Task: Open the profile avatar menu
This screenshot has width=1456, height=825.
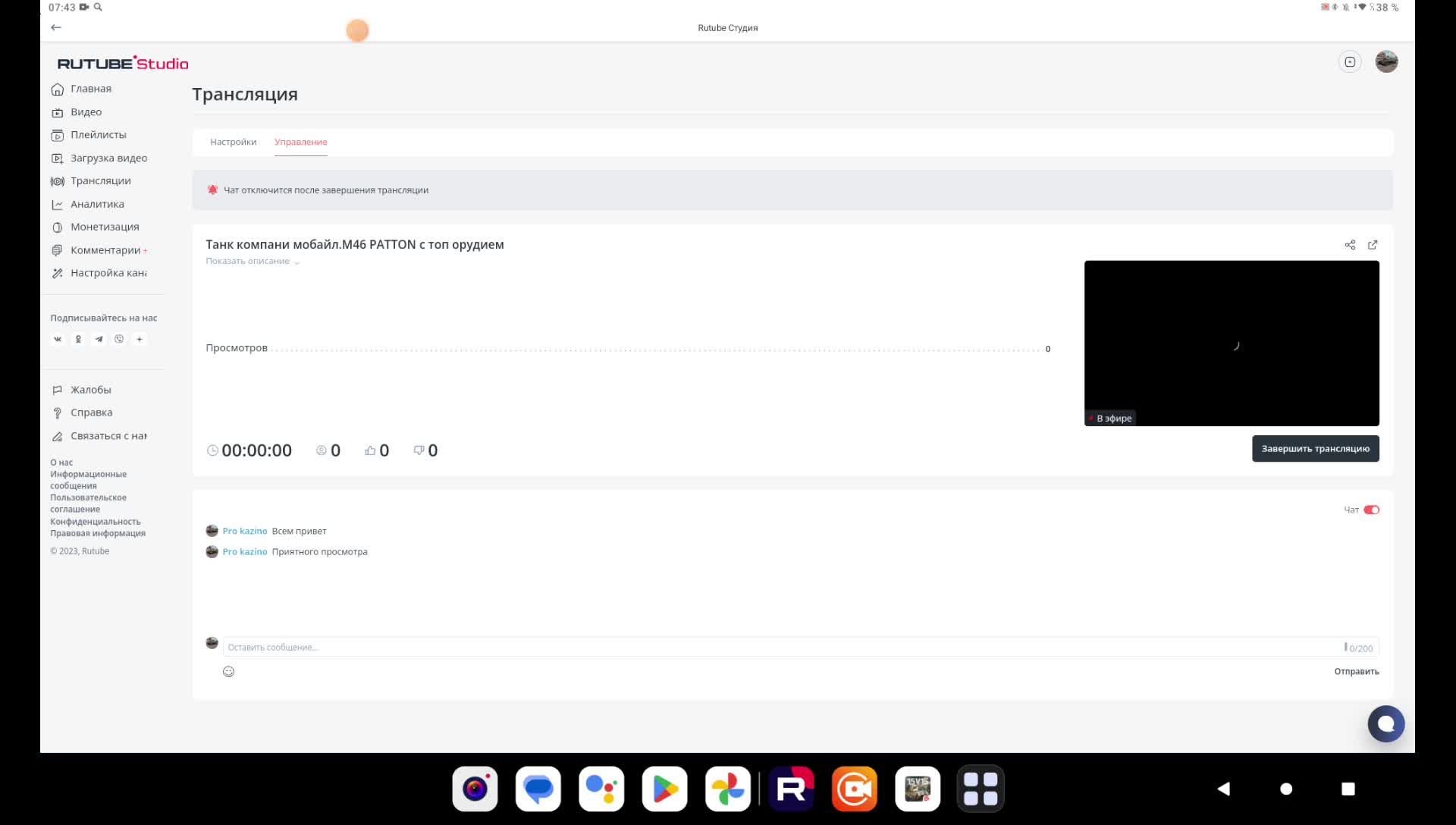Action: coord(1386,62)
